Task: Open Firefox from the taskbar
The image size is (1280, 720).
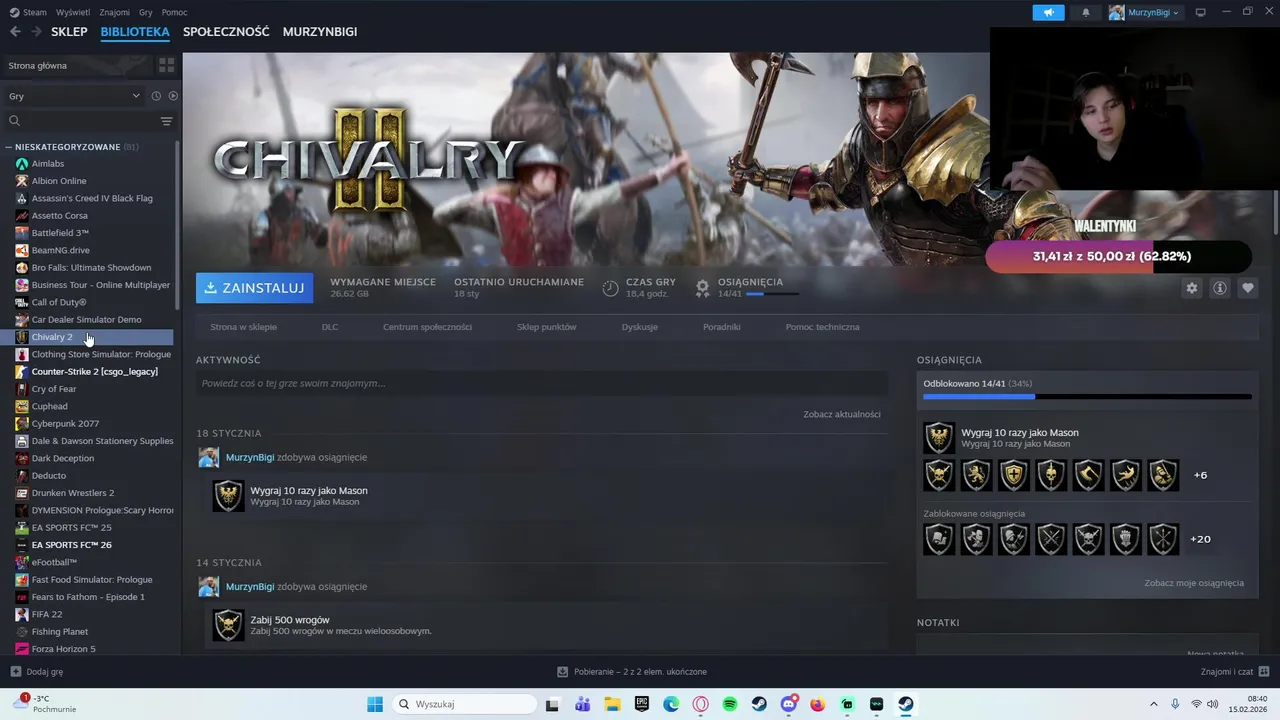Action: tap(818, 704)
